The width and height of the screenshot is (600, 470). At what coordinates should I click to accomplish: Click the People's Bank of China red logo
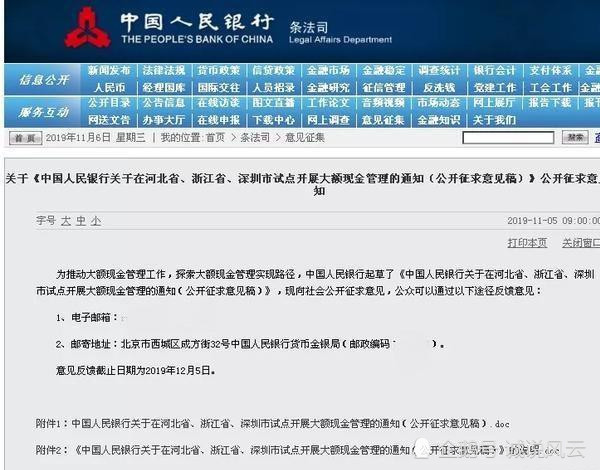(x=88, y=28)
